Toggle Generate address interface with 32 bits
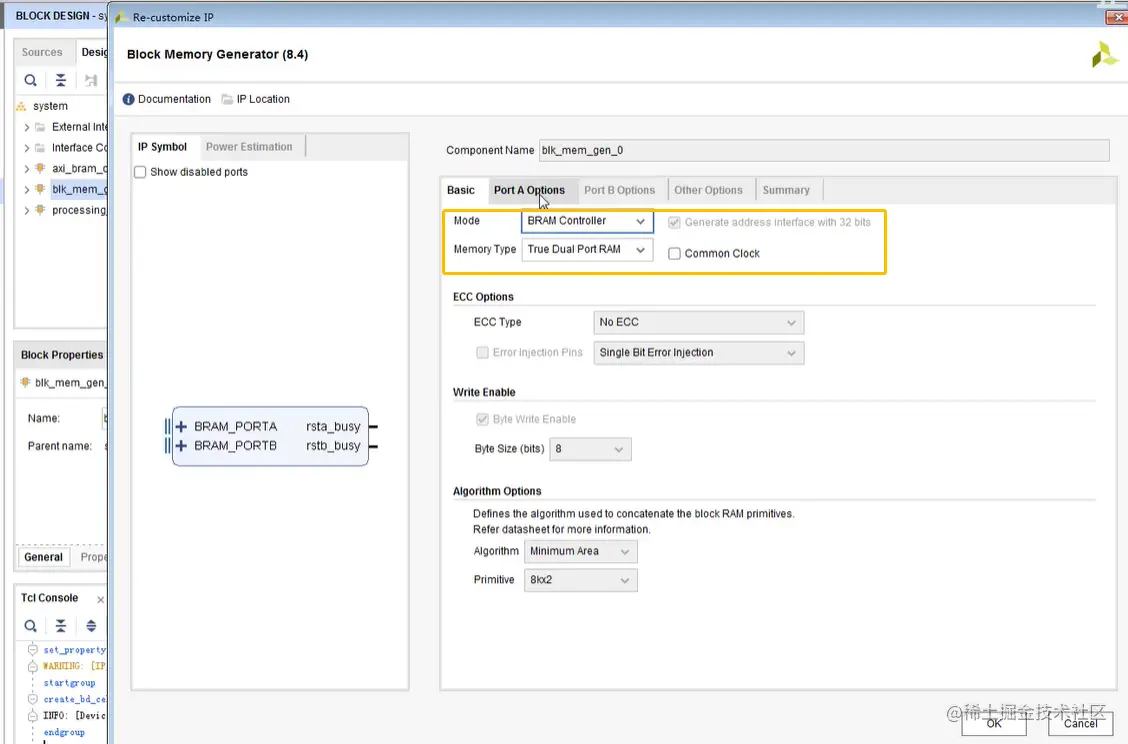Screen dimensions: 1128x744 tap(674, 222)
